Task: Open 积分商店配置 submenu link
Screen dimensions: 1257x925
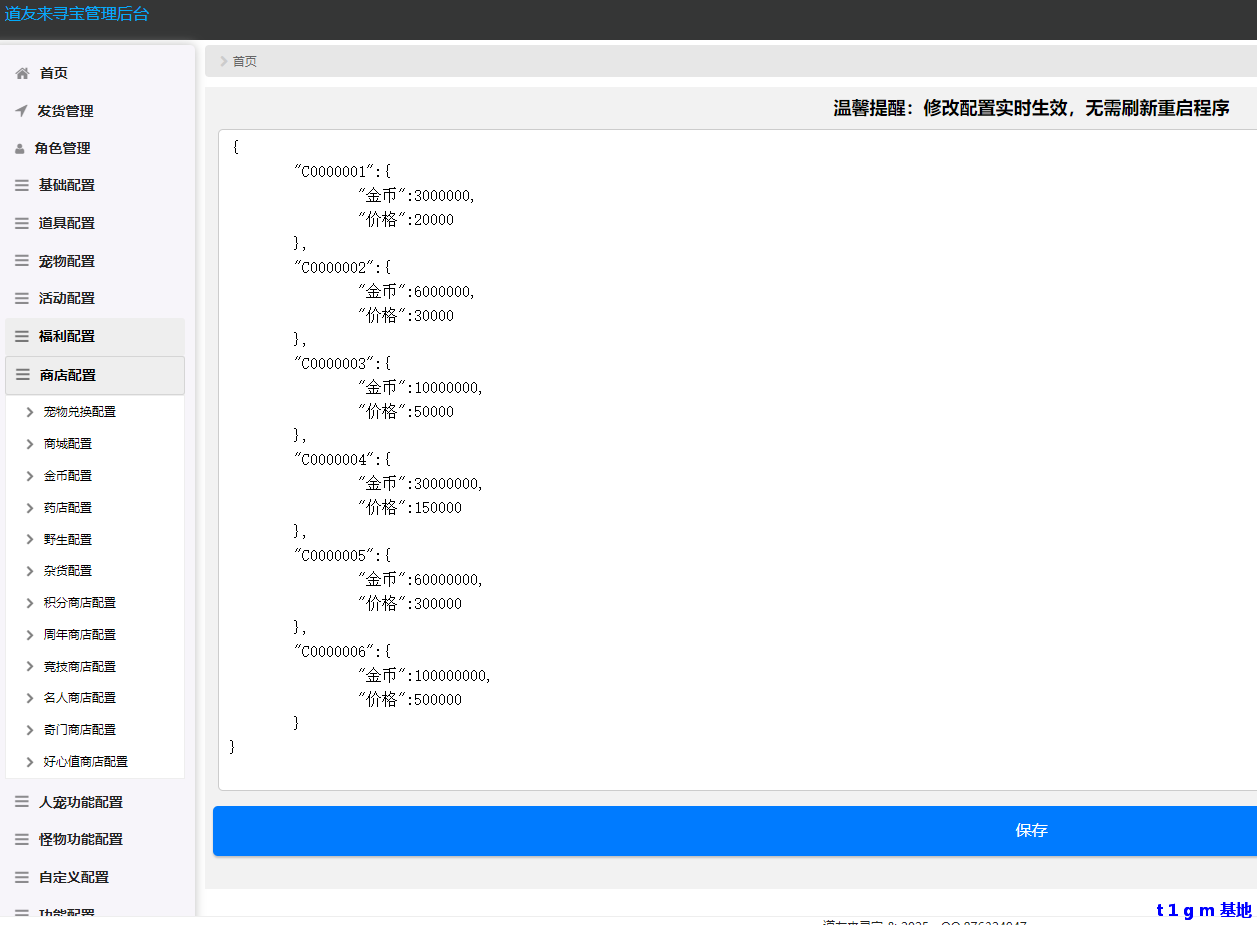Action: pyautogui.click(x=80, y=603)
